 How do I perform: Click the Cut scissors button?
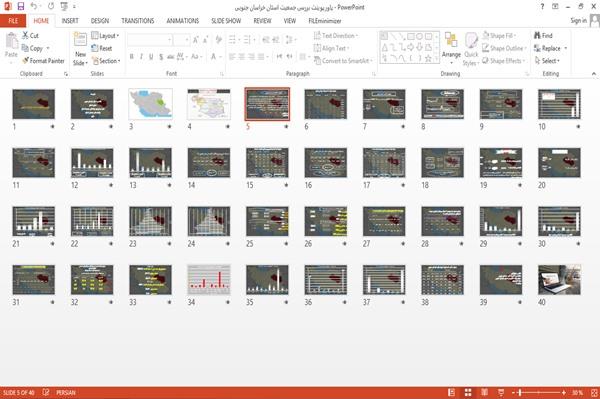click(x=30, y=36)
